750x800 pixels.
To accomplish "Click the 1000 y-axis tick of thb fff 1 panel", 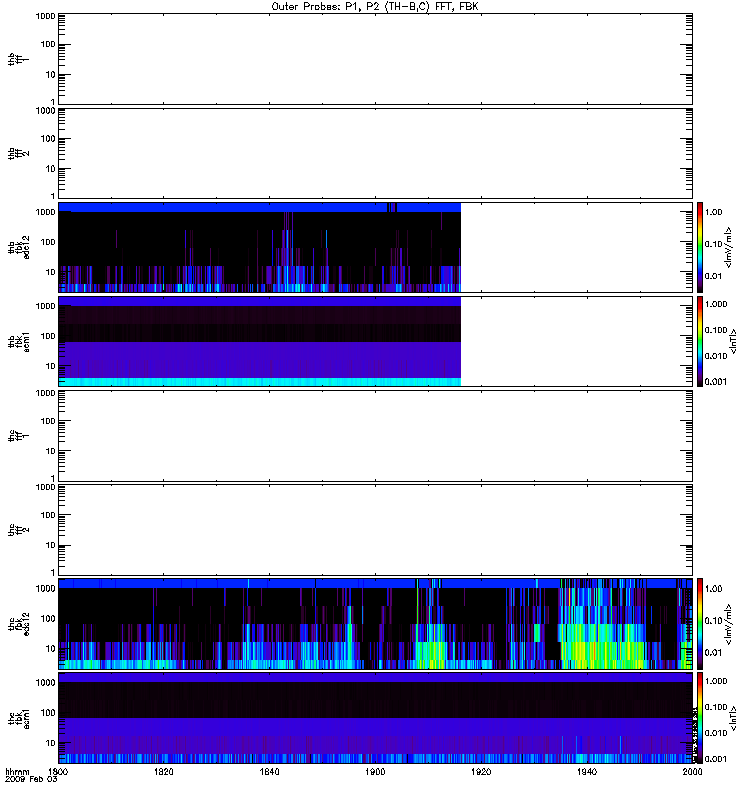I will coord(45,16).
